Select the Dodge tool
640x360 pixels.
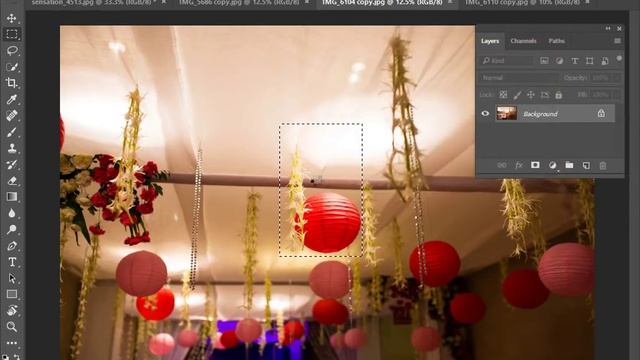tap(11, 229)
